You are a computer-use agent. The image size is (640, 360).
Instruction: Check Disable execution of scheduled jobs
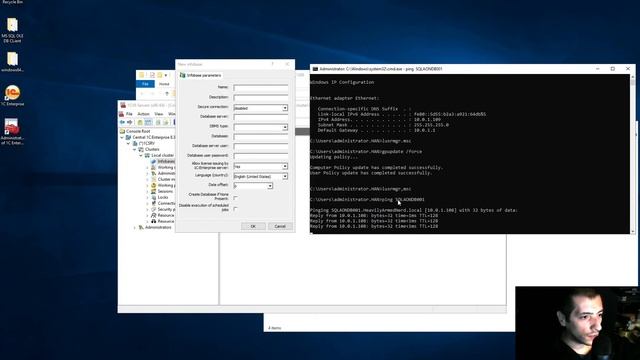tap(236, 209)
